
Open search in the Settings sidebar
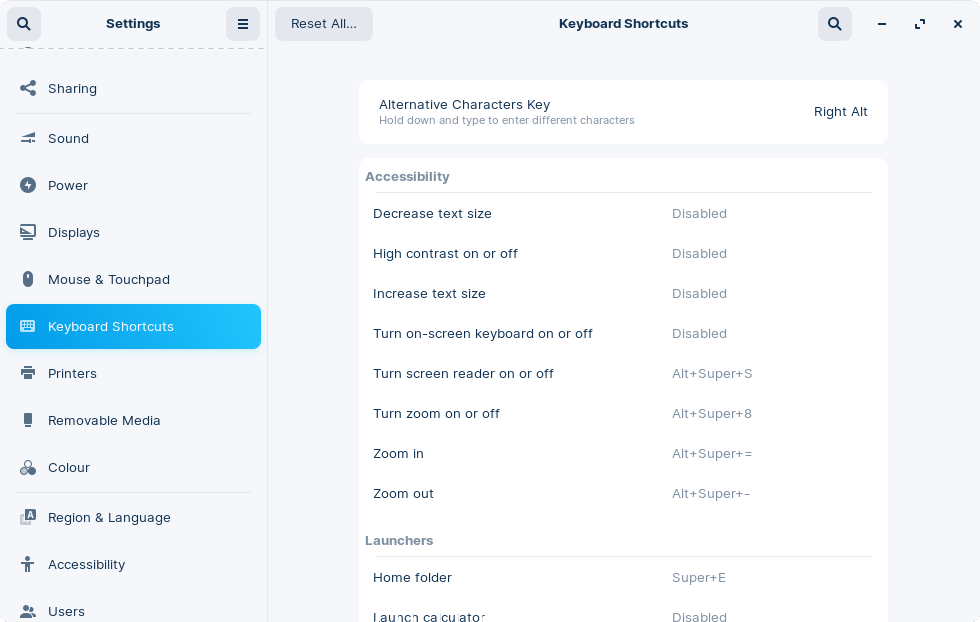(x=24, y=23)
